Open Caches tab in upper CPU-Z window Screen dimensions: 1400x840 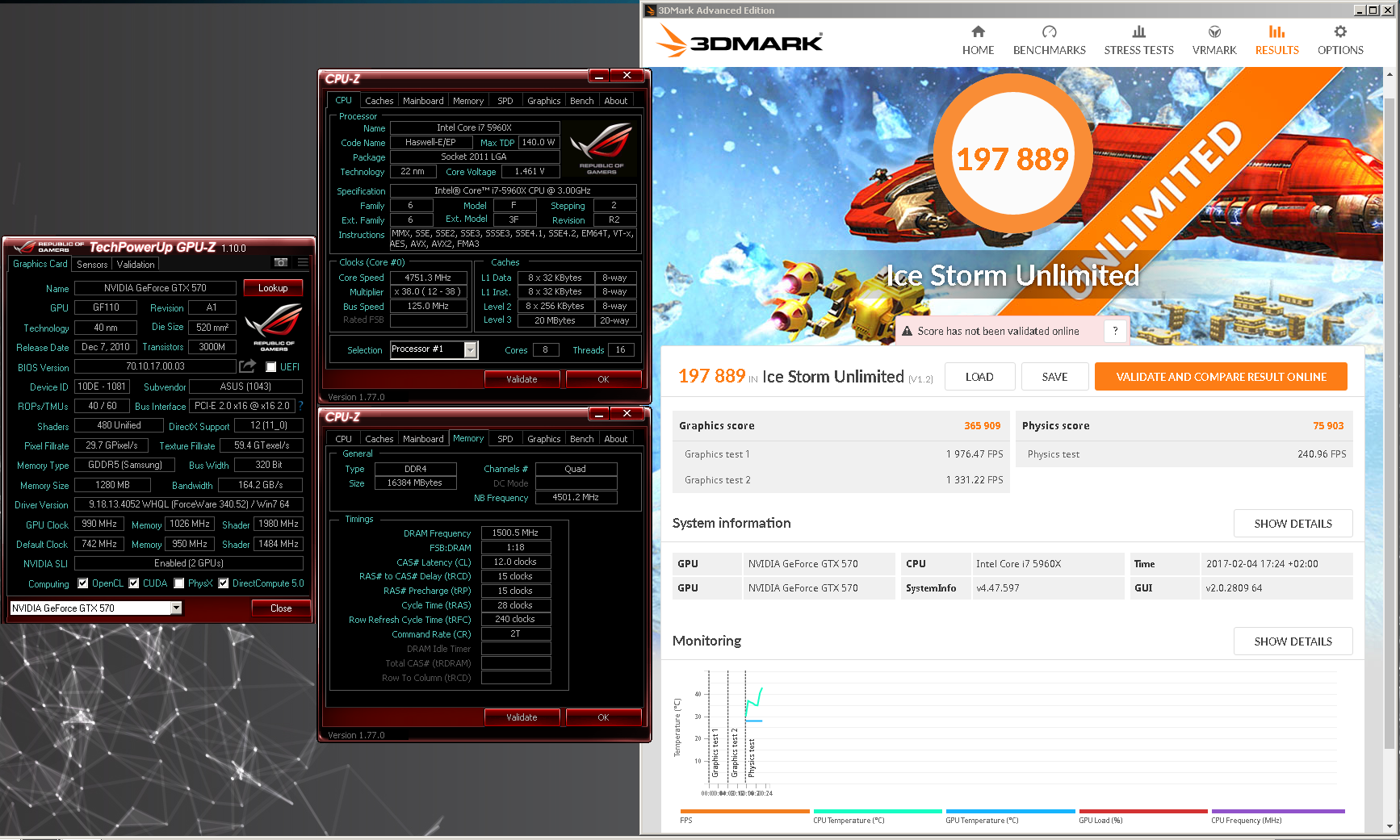[379, 101]
